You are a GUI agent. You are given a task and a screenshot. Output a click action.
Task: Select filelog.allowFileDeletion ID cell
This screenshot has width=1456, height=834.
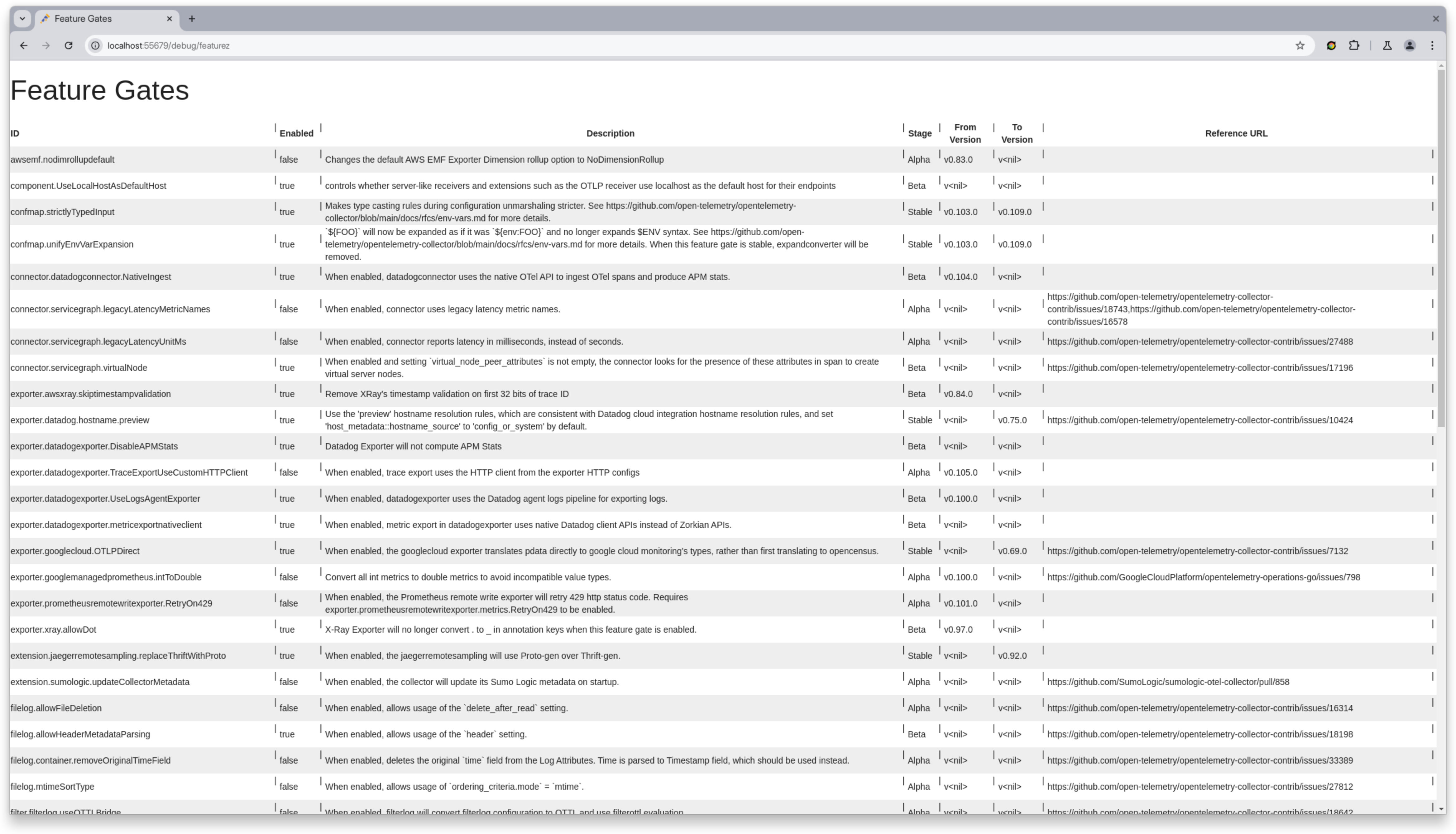point(56,708)
